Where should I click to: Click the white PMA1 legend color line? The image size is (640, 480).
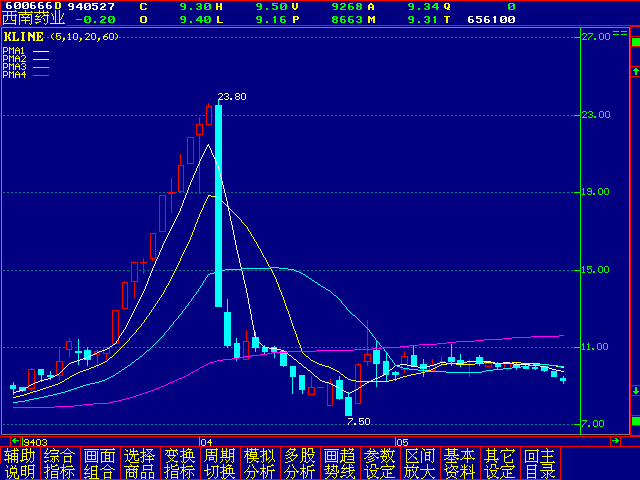click(x=40, y=50)
